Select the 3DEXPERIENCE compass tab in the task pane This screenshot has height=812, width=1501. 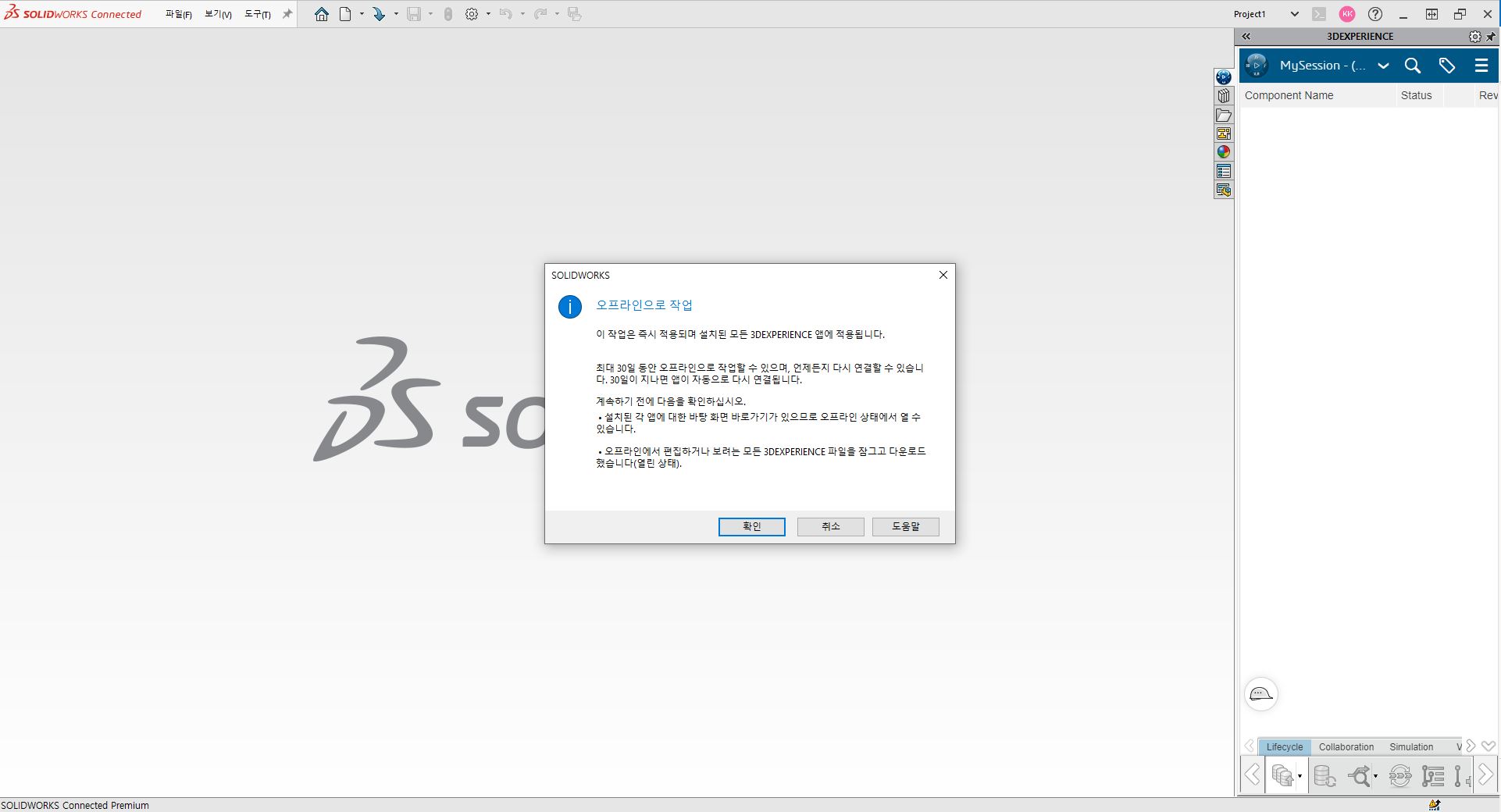1224,77
